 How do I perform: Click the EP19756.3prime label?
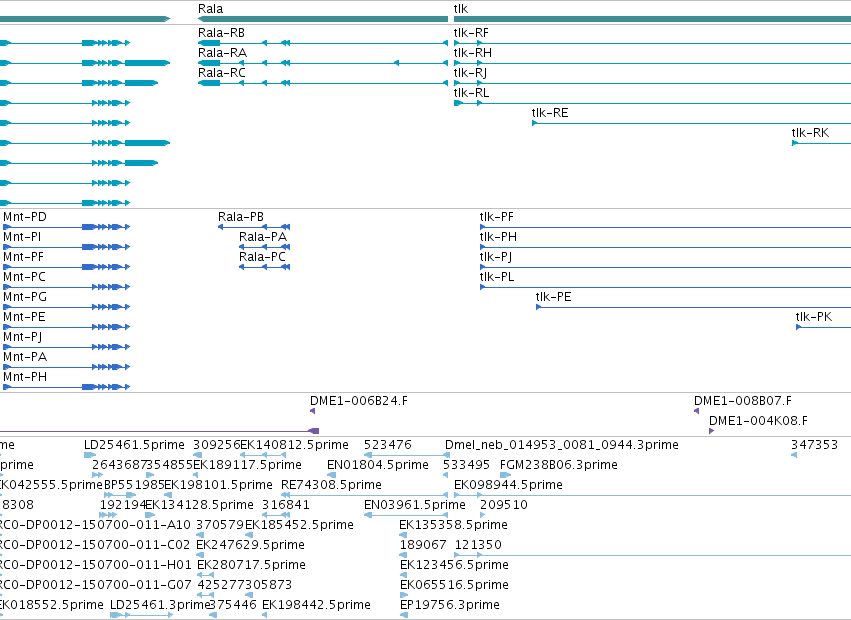(449, 606)
